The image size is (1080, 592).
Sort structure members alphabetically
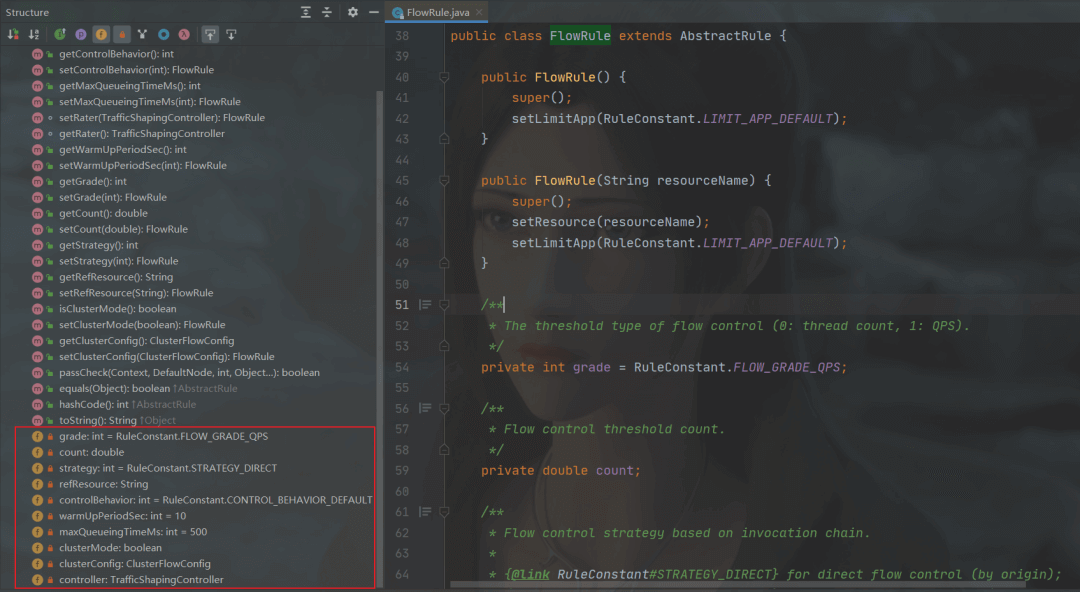33,34
